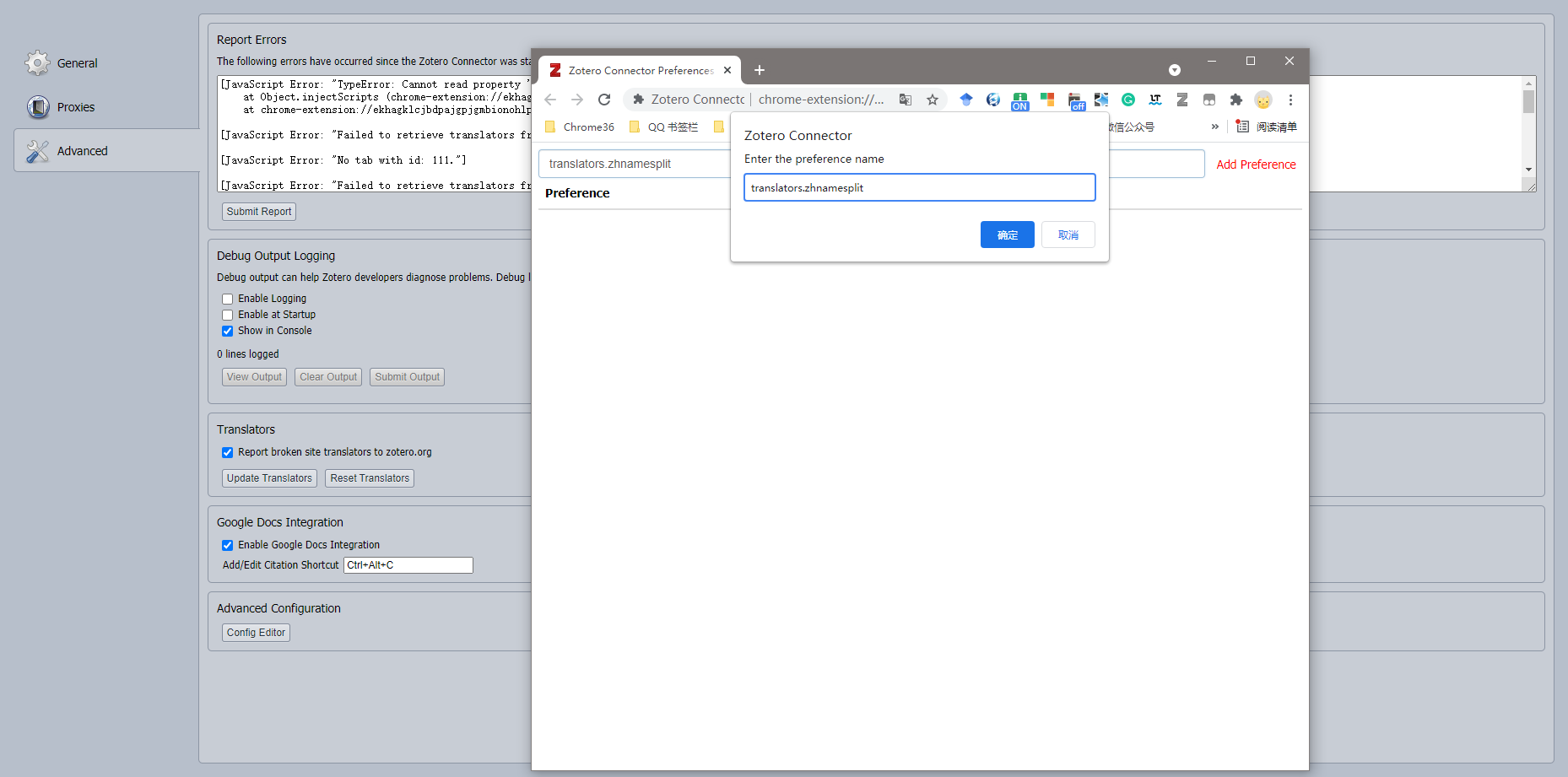
Task: Select the Zotero Connector Preferences browser tab
Action: click(x=640, y=70)
